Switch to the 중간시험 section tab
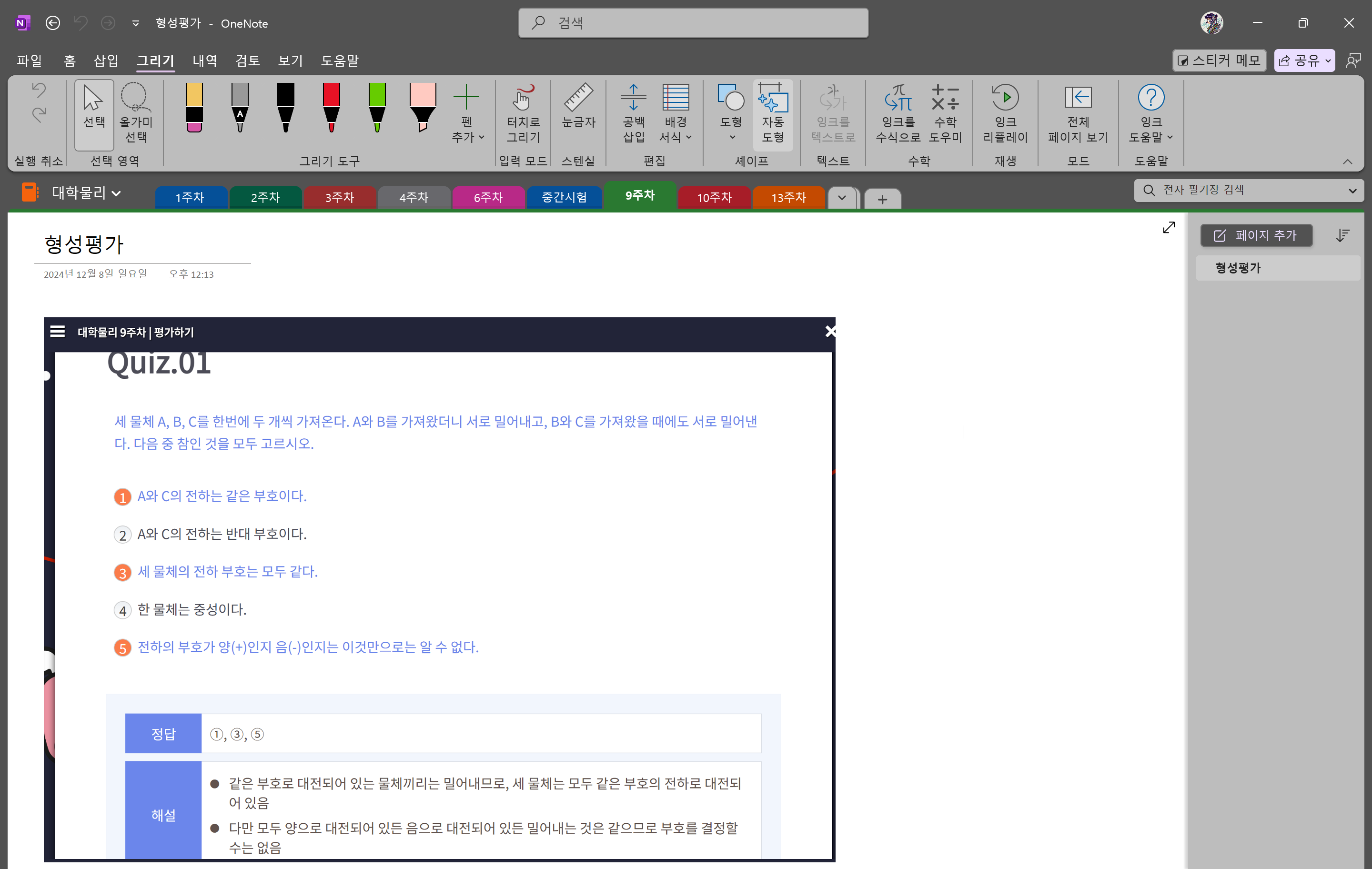Image resolution: width=1372 pixels, height=869 pixels. point(564,197)
